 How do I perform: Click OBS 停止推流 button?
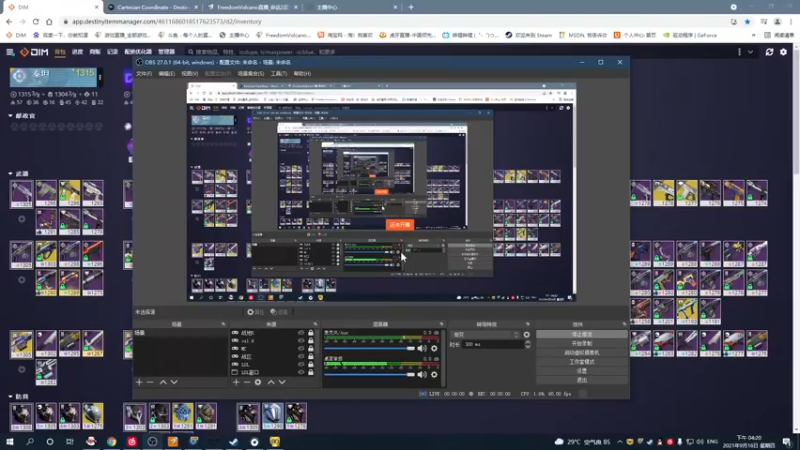click(x=582, y=335)
